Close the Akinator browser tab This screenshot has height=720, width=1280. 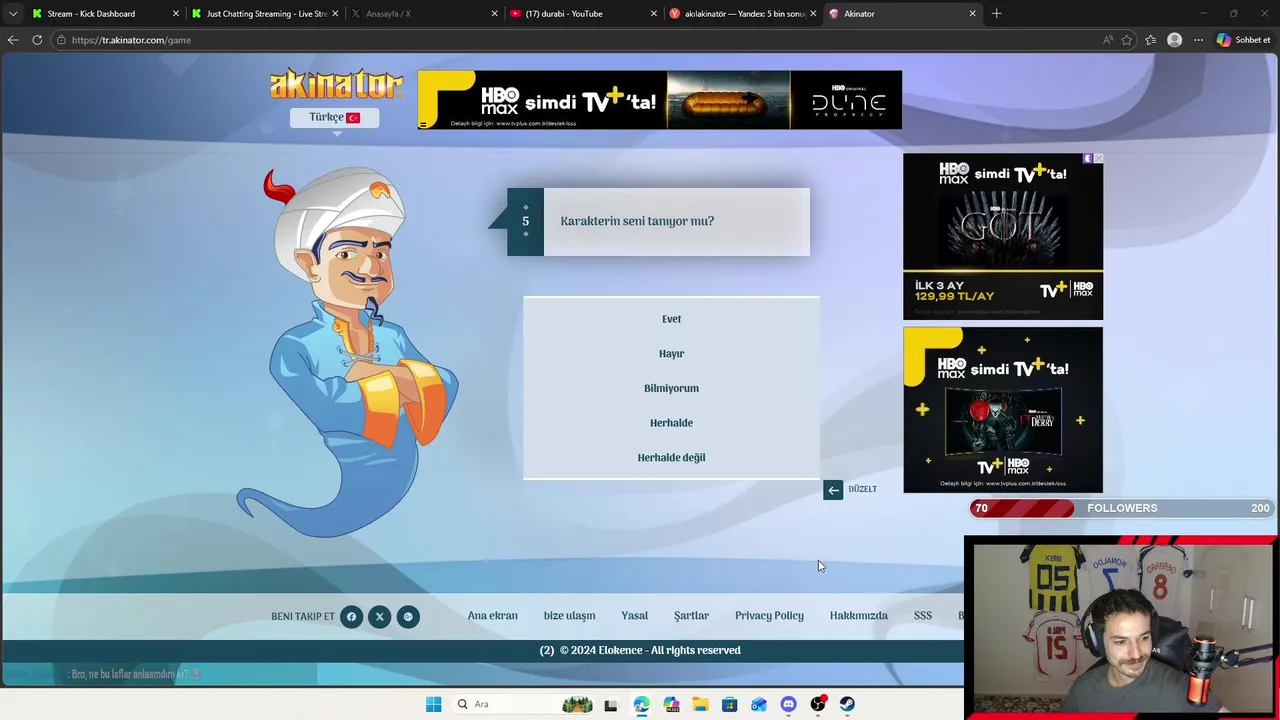point(972,14)
